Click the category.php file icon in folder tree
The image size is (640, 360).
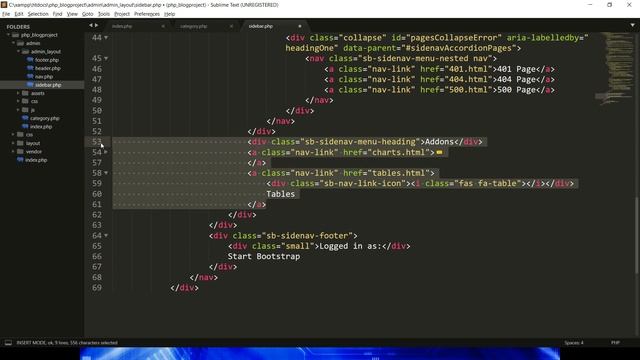pyautogui.click(x=25, y=118)
